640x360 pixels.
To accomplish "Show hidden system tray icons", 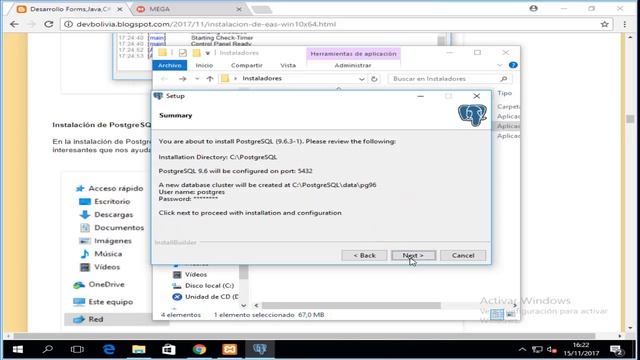I will click(522, 349).
